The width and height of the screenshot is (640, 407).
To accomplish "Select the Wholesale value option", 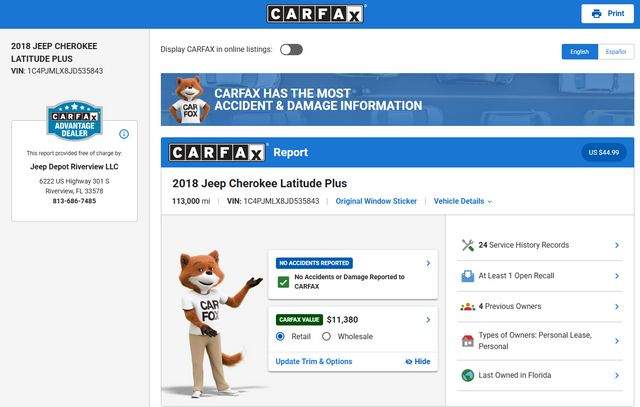I will [x=326, y=336].
